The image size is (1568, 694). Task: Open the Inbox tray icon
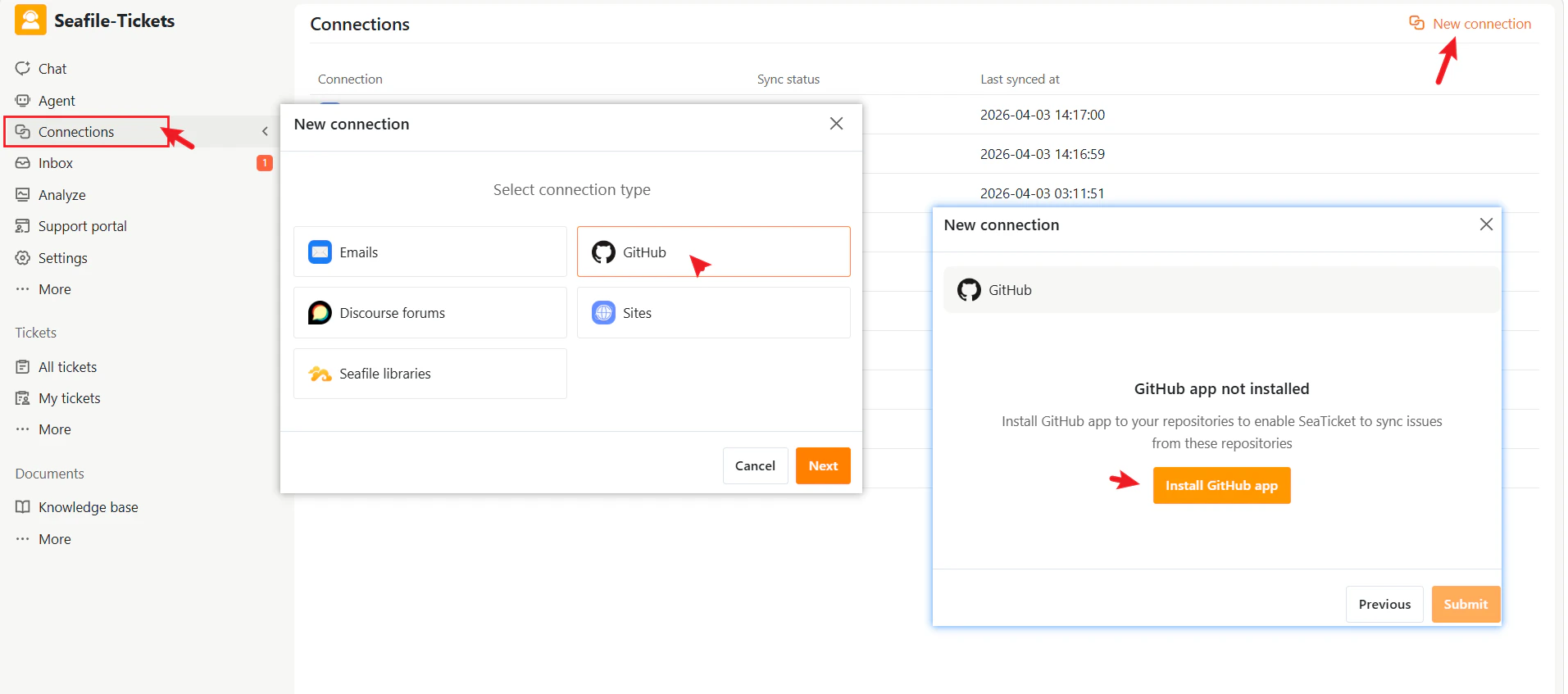23,163
